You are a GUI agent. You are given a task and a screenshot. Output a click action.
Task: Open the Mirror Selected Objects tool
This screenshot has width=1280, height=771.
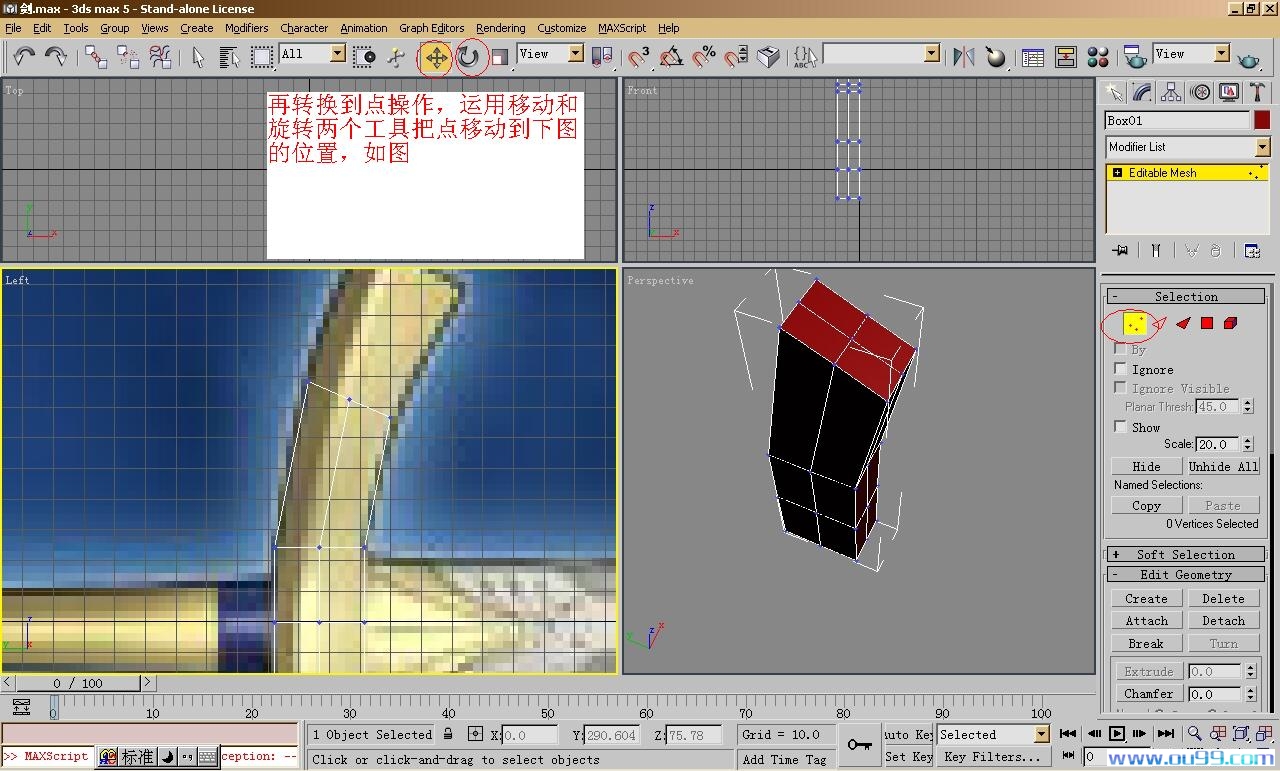[x=964, y=57]
